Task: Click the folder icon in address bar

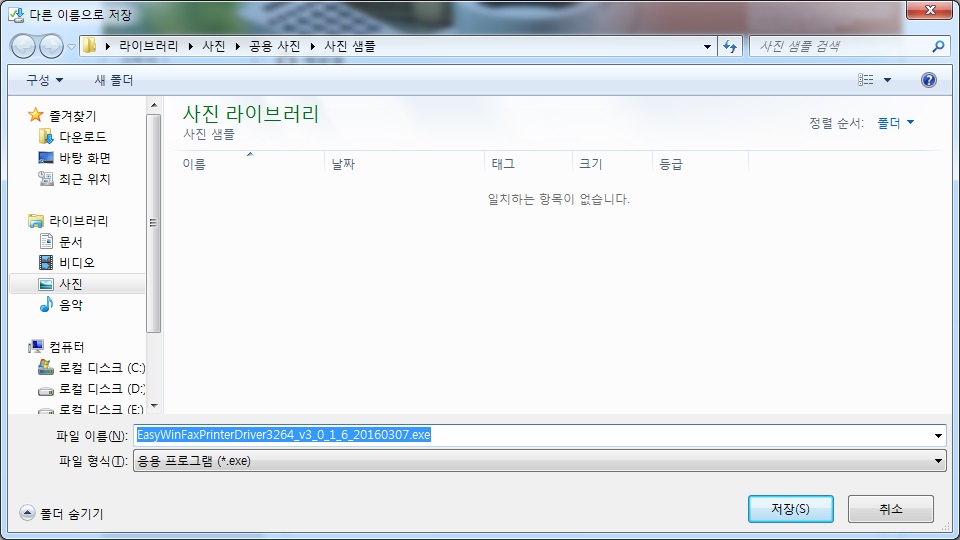Action: pyautogui.click(x=89, y=46)
